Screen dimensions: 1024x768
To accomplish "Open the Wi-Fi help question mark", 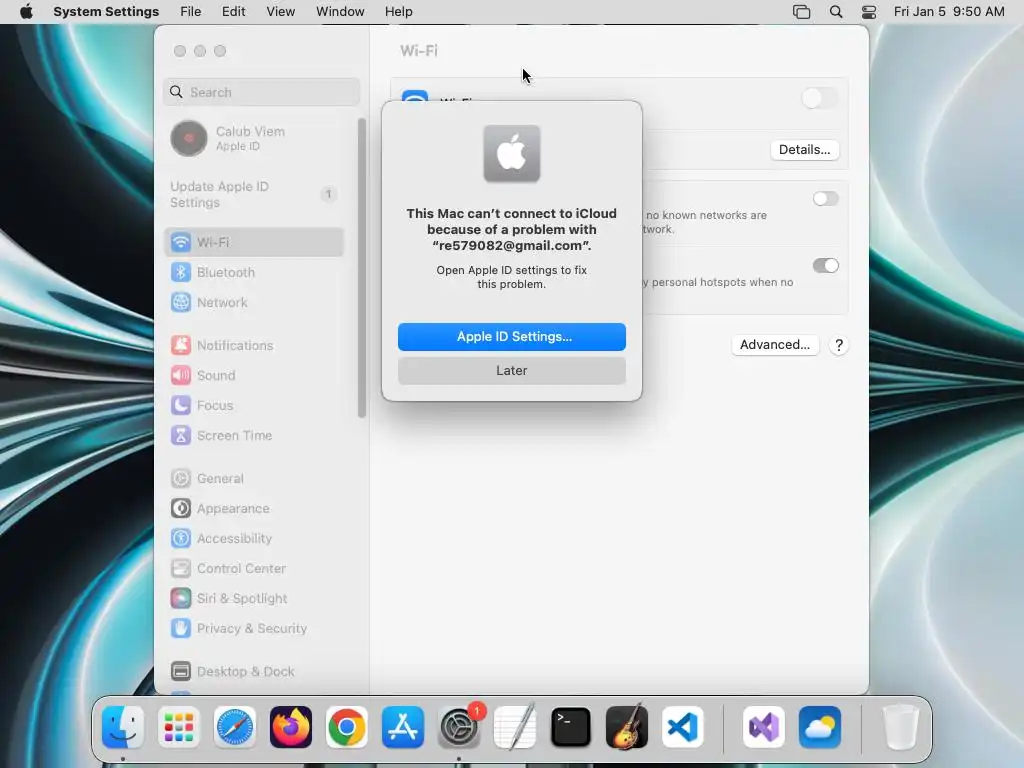I will point(839,345).
